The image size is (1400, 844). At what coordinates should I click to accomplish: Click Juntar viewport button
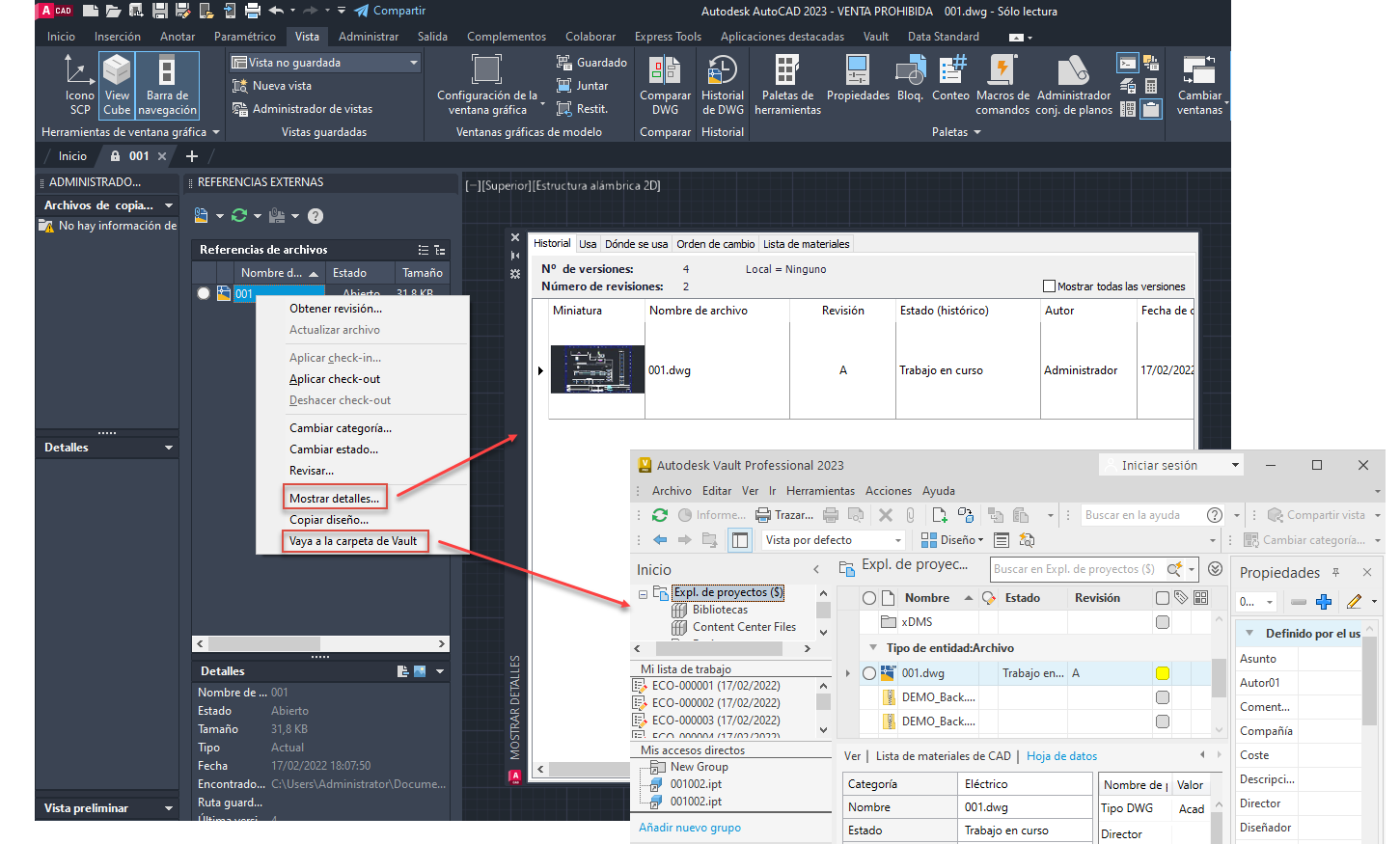582,86
